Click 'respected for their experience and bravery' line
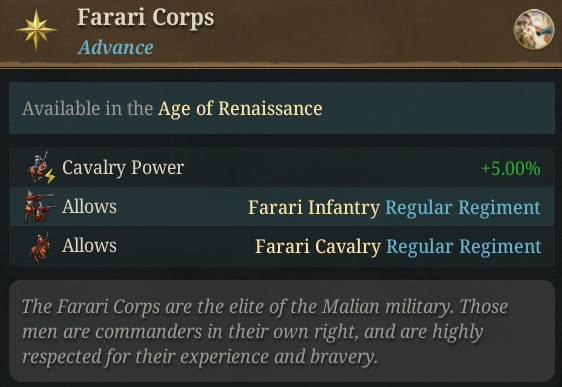The image size is (562, 387). click(x=200, y=357)
